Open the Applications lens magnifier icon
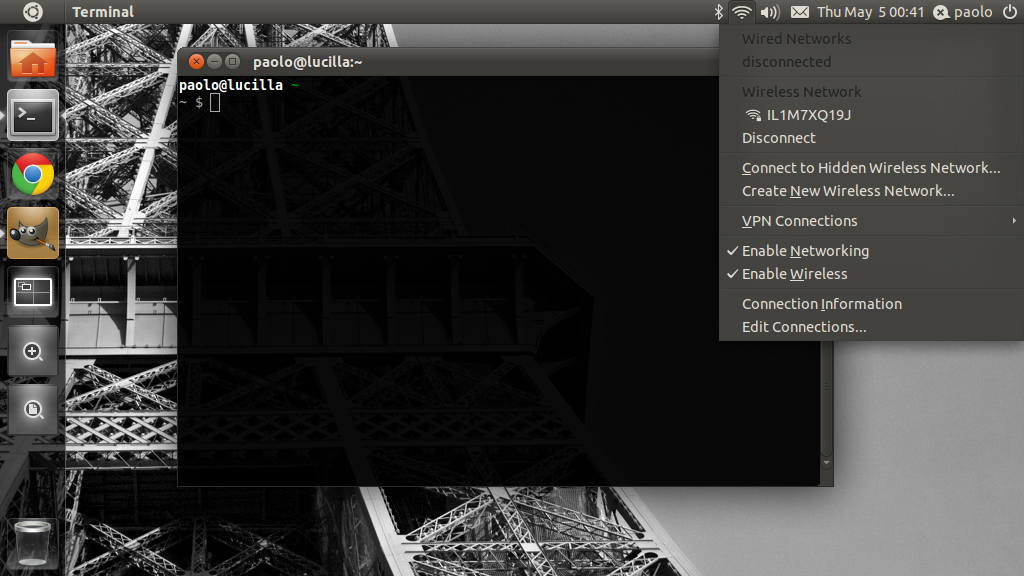The width and height of the screenshot is (1024, 576). click(33, 351)
